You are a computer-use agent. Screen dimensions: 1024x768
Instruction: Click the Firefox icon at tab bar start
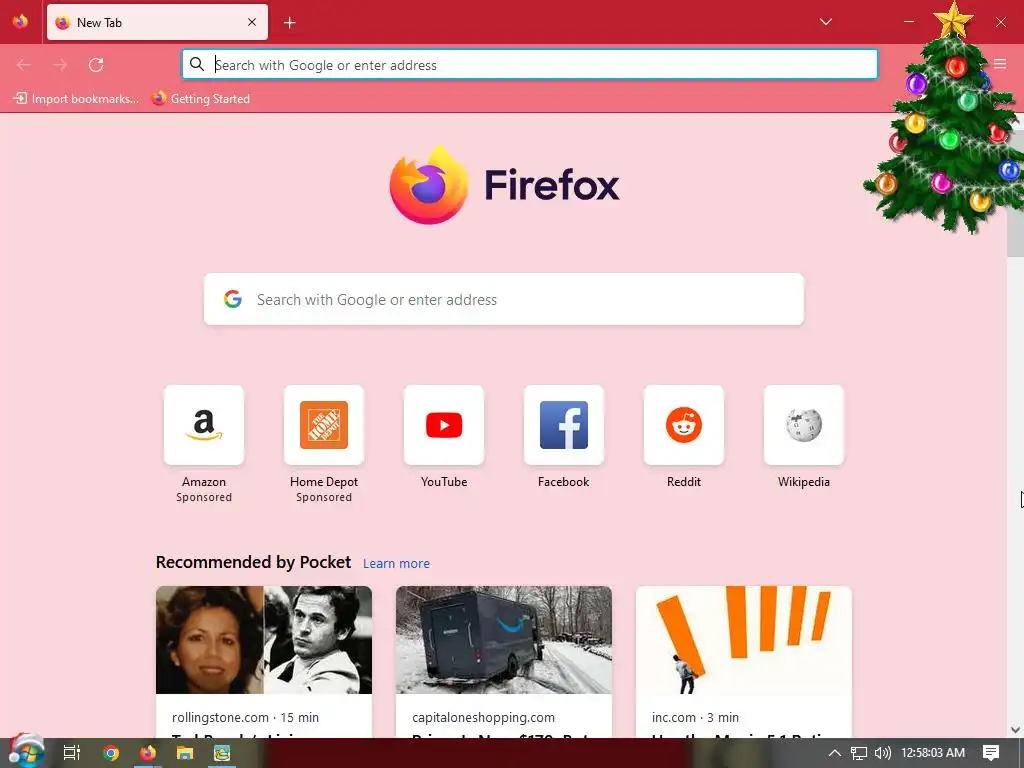click(x=20, y=22)
